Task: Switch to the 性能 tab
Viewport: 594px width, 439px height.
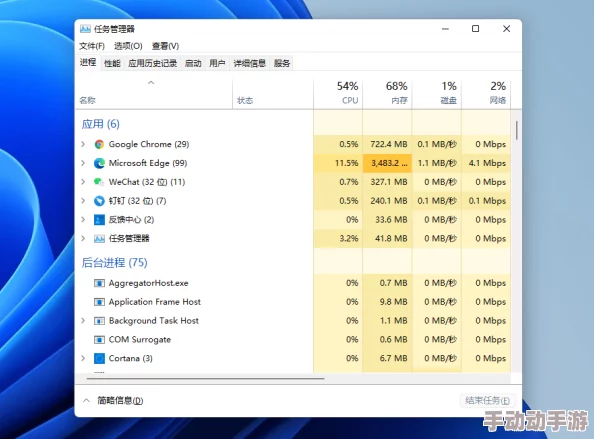Action: (112, 63)
